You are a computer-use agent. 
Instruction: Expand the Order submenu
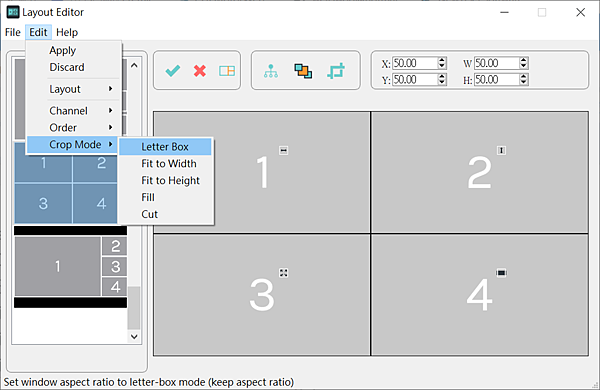click(x=73, y=127)
